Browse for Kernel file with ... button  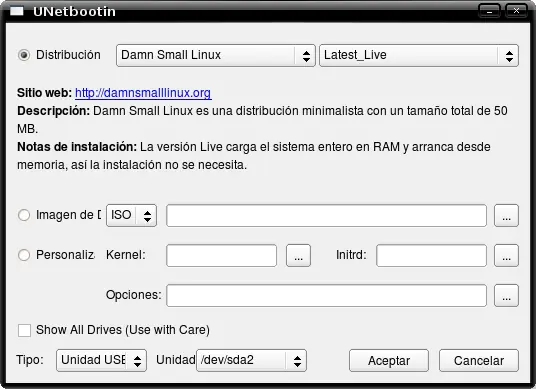(x=298, y=255)
